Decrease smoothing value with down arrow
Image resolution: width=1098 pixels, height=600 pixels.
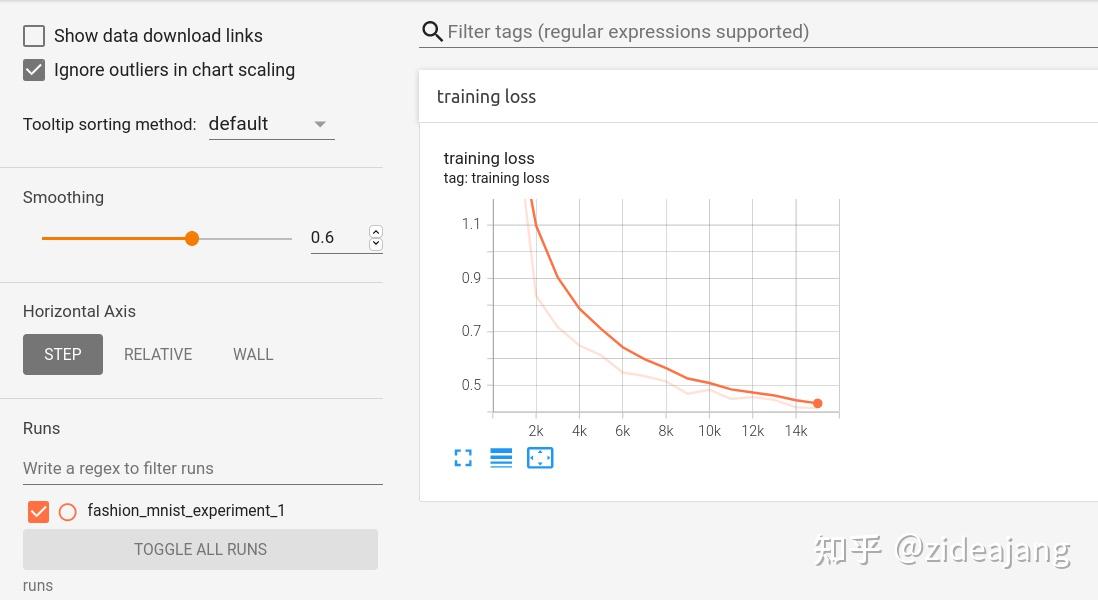click(376, 244)
